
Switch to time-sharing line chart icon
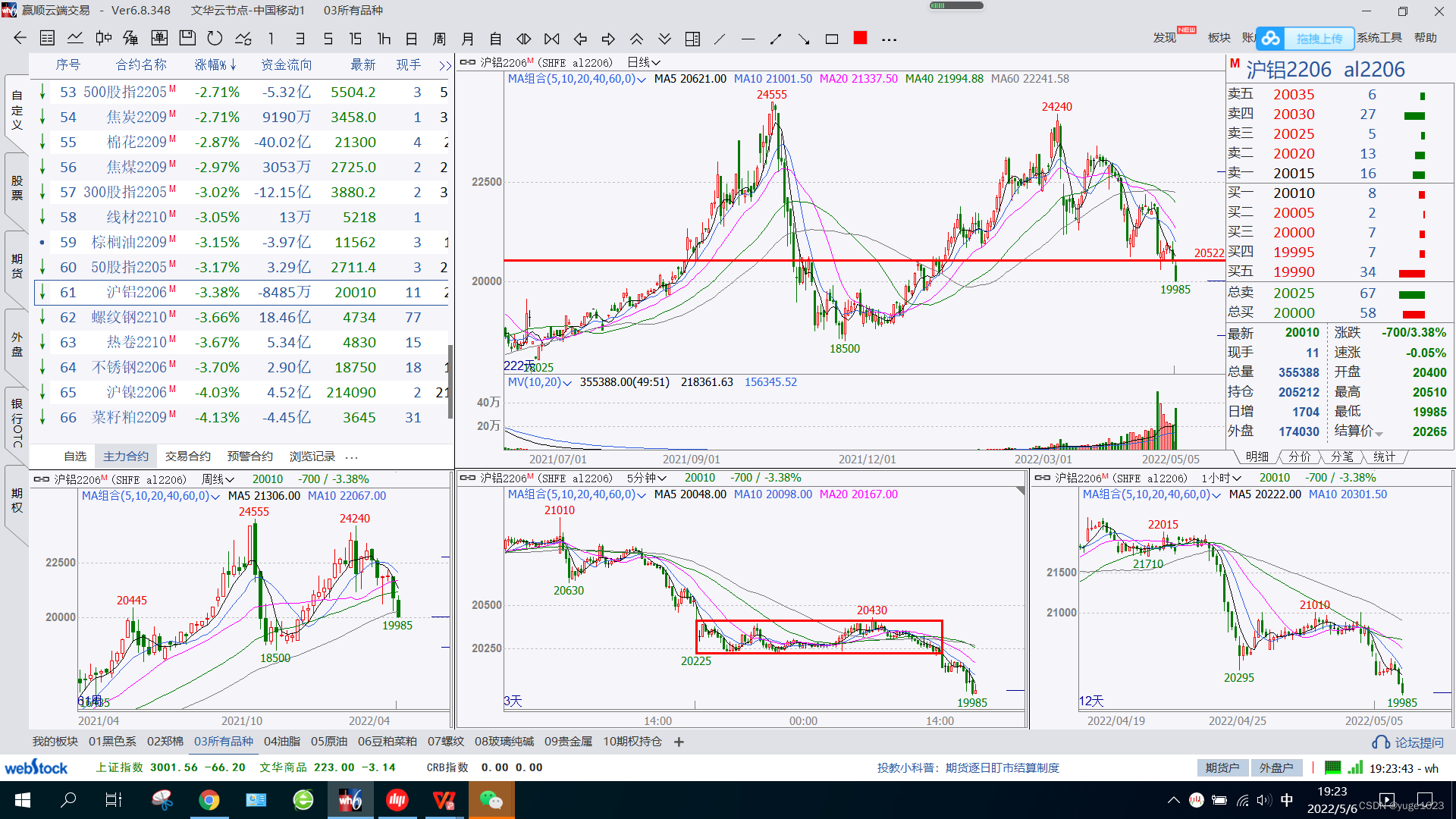click(75, 38)
